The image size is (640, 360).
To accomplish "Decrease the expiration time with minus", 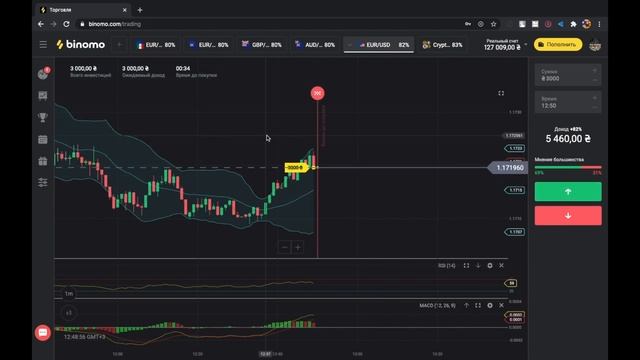I will tap(595, 107).
